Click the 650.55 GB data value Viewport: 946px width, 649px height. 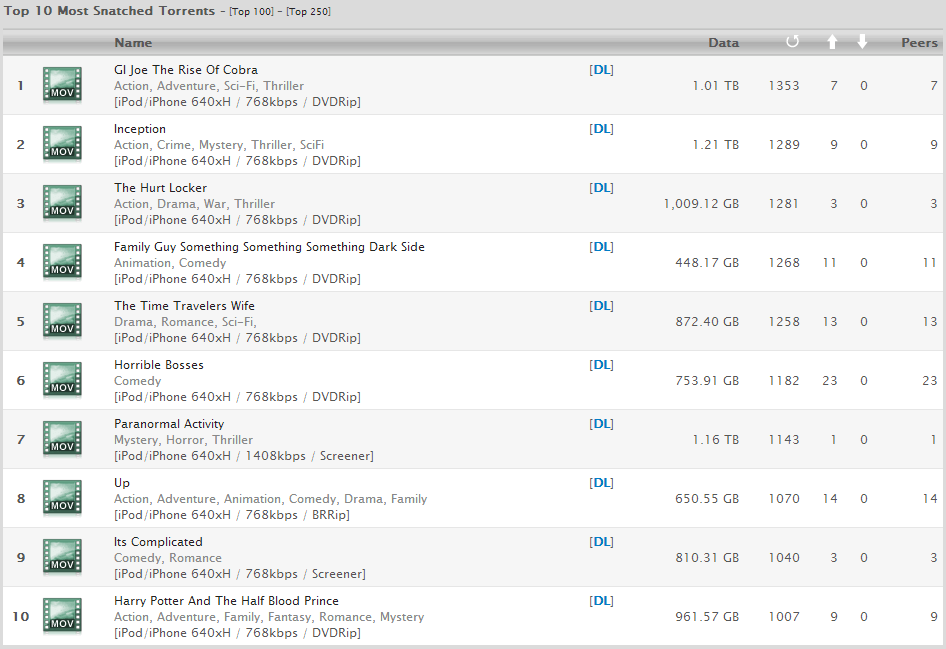pyautogui.click(x=707, y=499)
